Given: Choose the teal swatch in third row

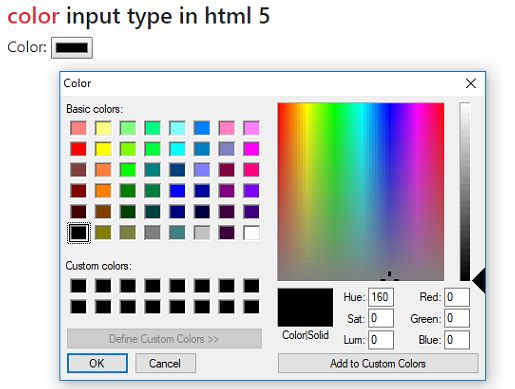Looking at the screenshot, I should (152, 170).
